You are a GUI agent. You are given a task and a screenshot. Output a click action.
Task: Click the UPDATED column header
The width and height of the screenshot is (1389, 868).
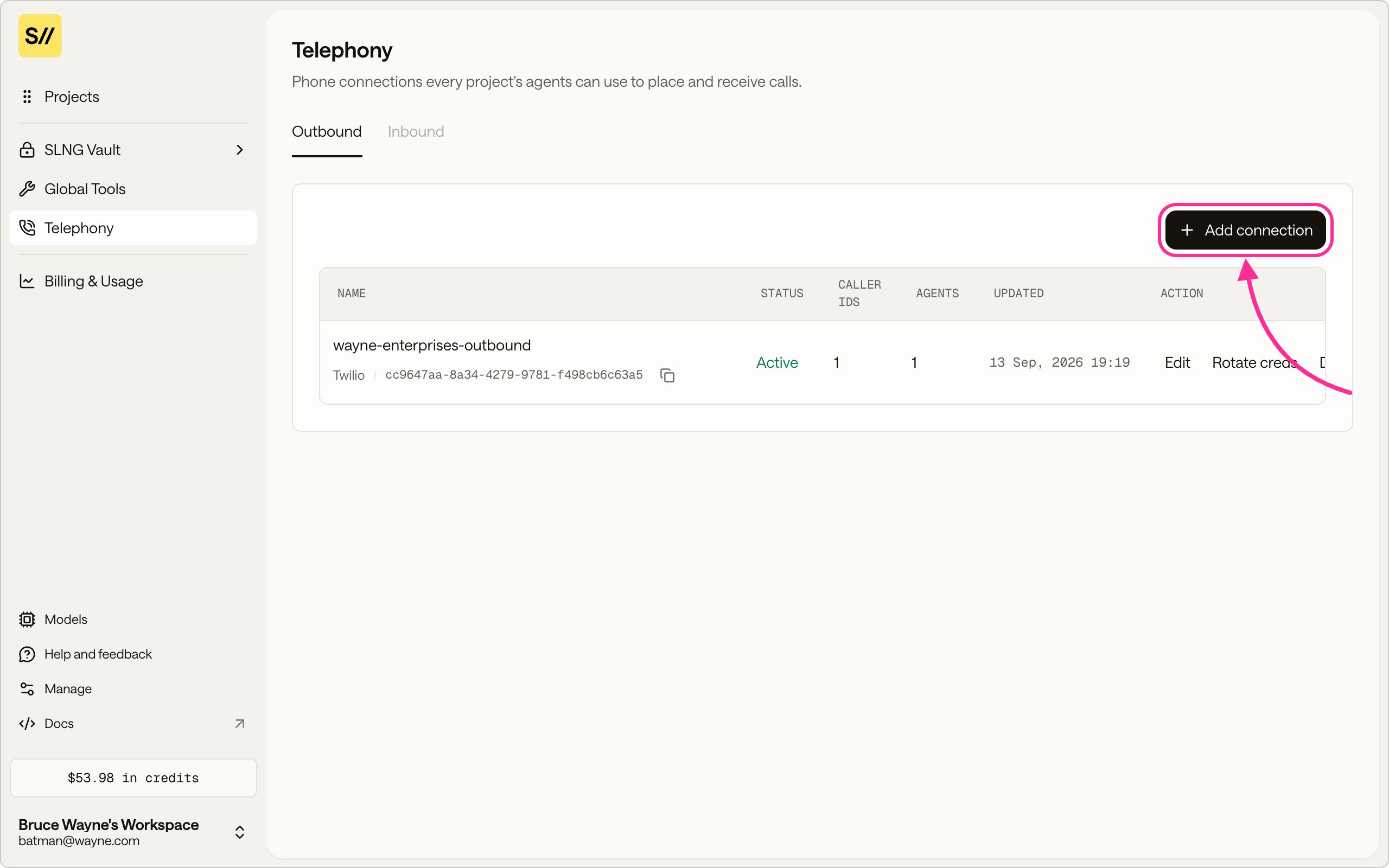pos(1018,293)
